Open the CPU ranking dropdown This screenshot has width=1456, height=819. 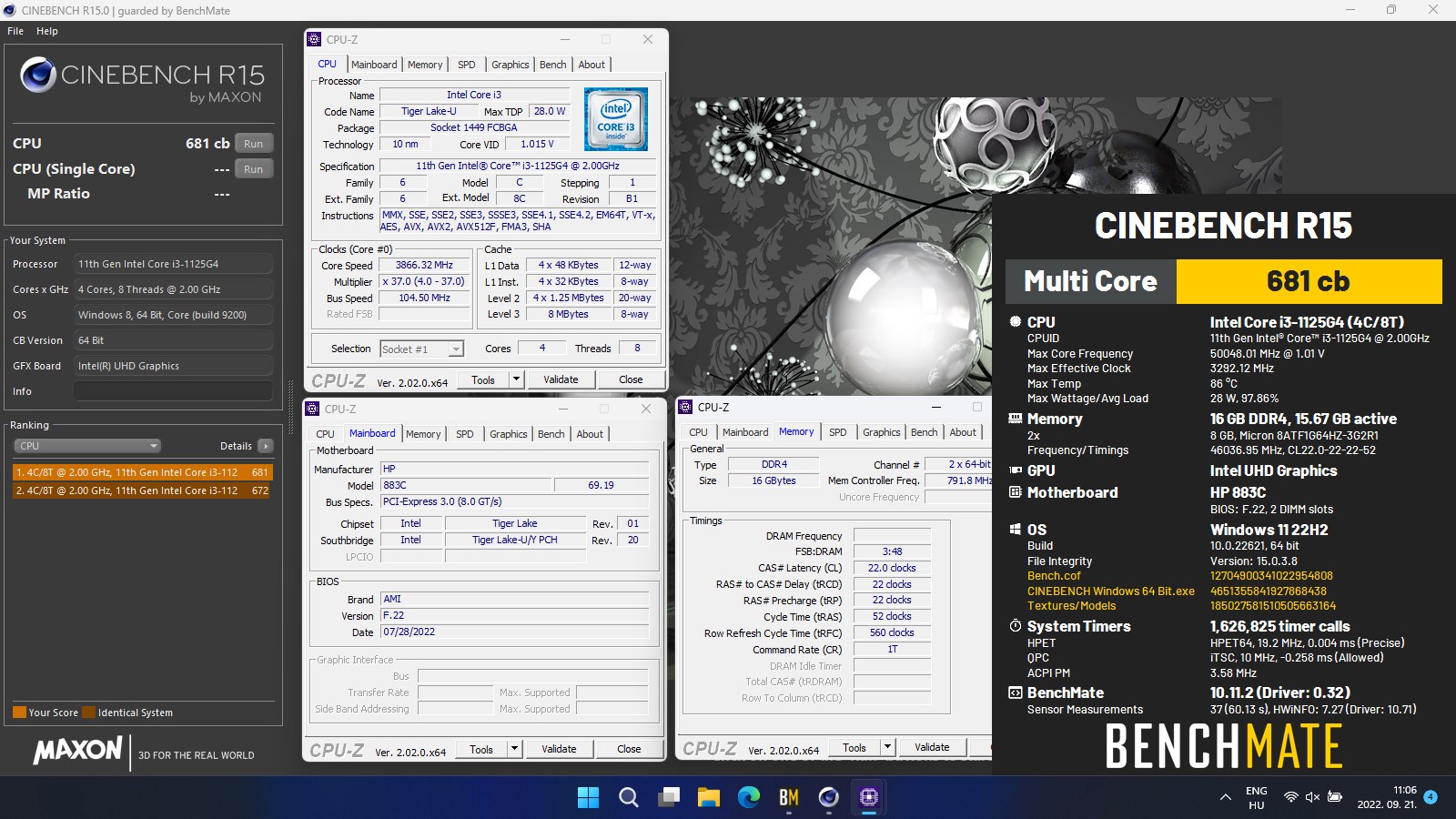tap(87, 446)
